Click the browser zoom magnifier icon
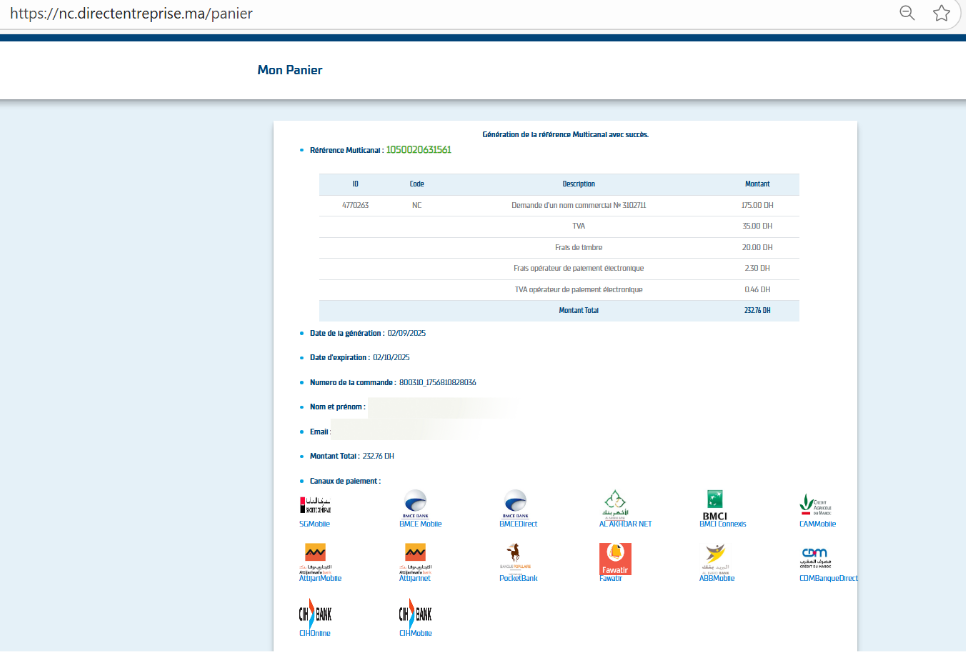Screen dimensions: 966x655 point(907,13)
